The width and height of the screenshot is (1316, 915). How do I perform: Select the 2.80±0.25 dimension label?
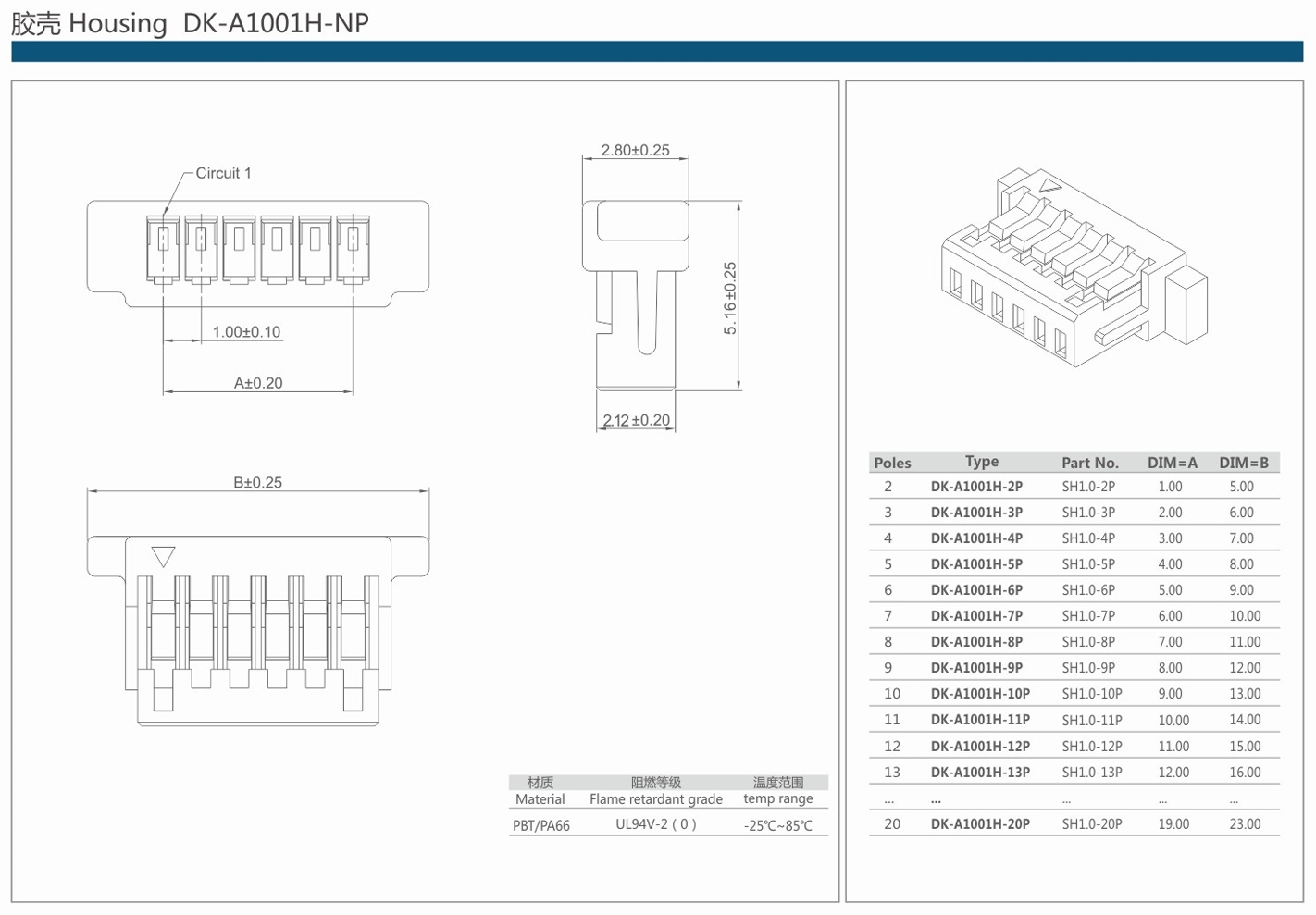tap(635, 150)
